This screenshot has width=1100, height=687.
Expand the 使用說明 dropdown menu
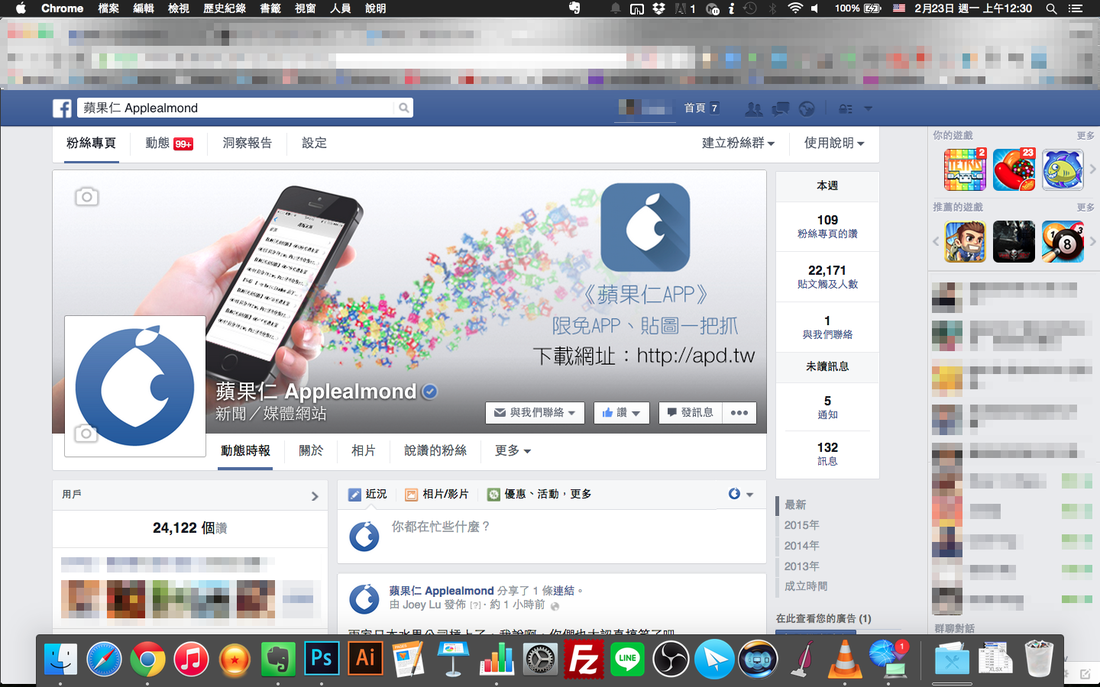click(x=834, y=143)
